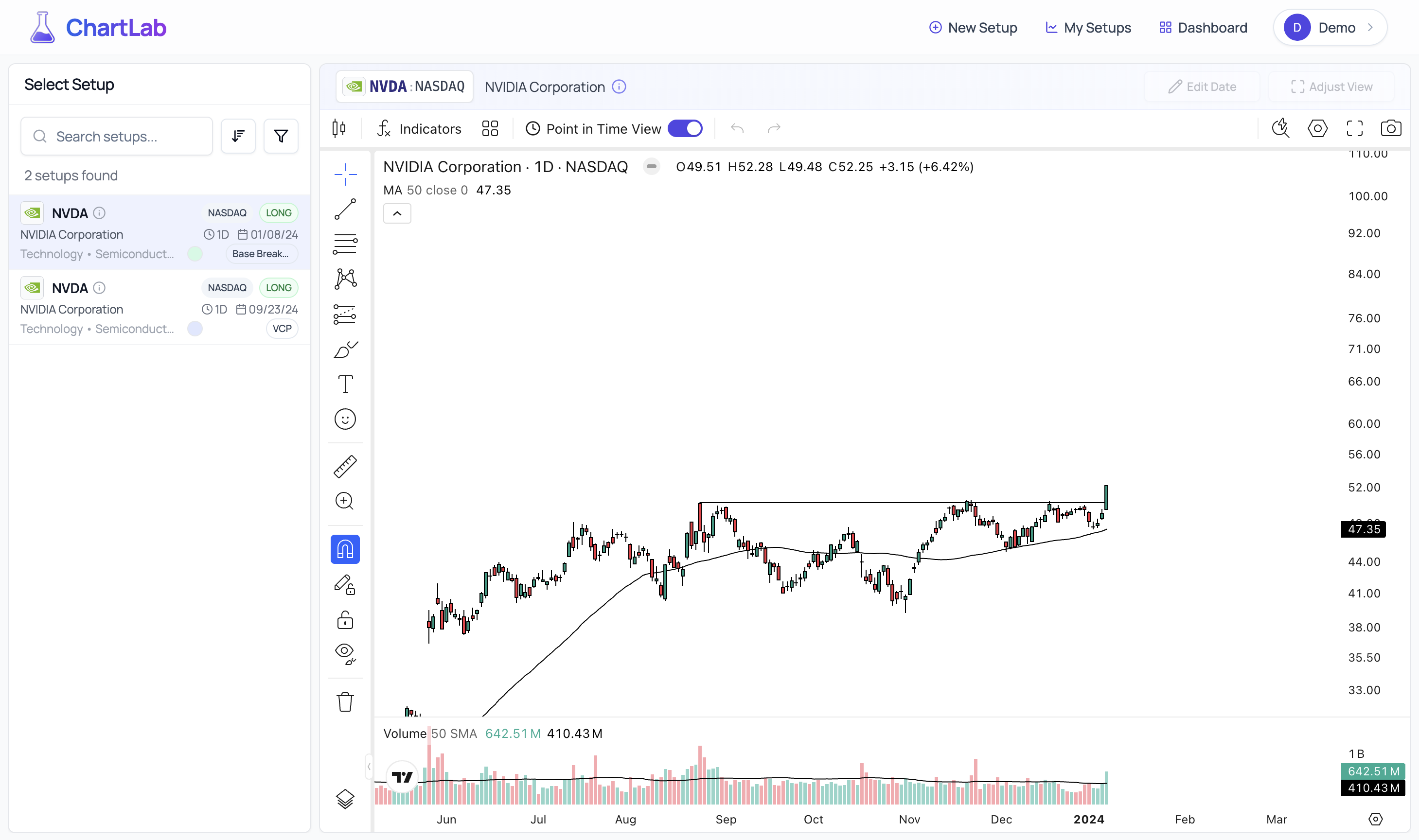Open the sort setups options
The width and height of the screenshot is (1419, 840).
(238, 137)
